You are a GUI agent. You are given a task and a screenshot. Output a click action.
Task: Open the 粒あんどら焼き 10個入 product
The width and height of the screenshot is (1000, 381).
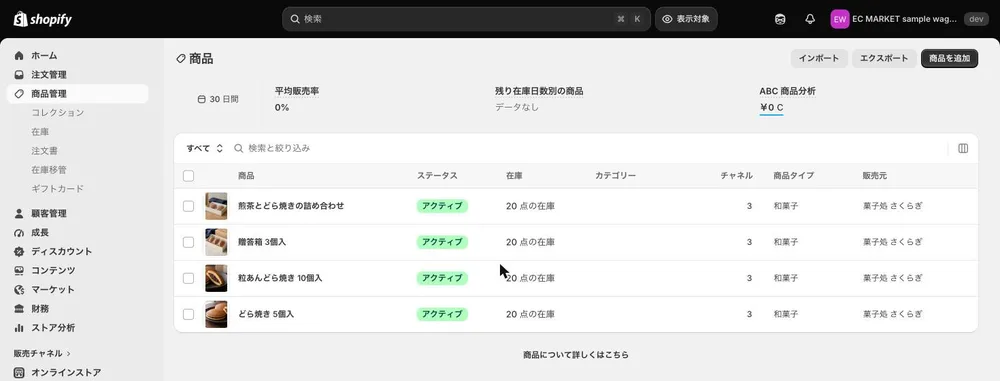pyautogui.click(x=280, y=278)
